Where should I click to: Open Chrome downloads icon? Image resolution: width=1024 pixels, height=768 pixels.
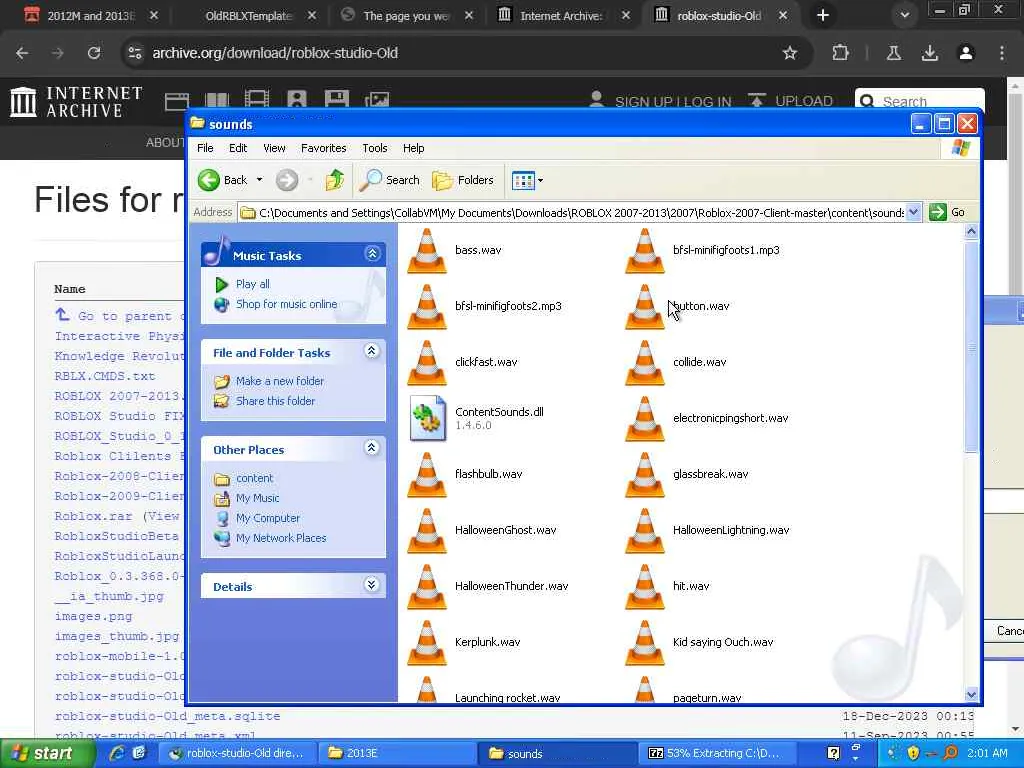tap(929, 53)
